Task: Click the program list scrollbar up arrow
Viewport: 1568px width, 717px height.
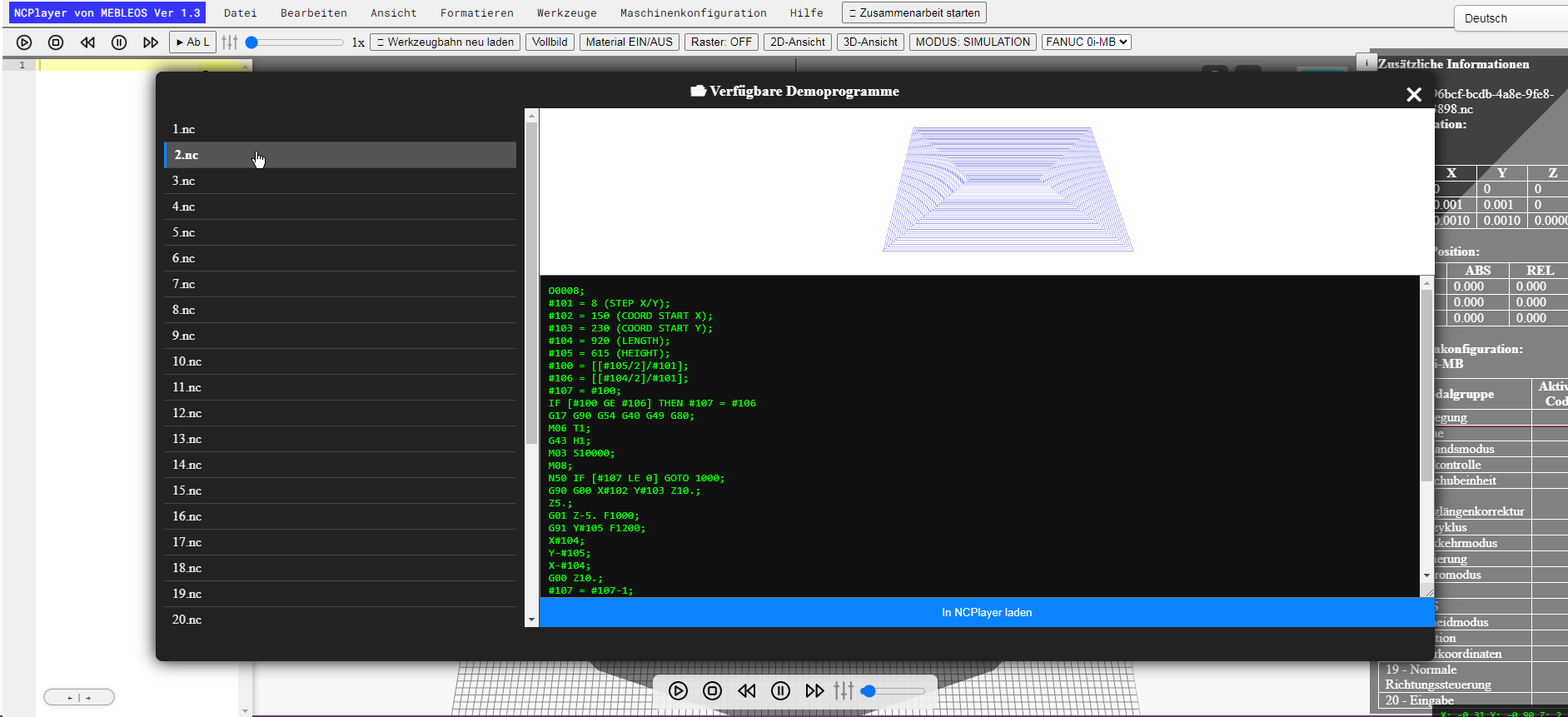Action: tap(531, 115)
